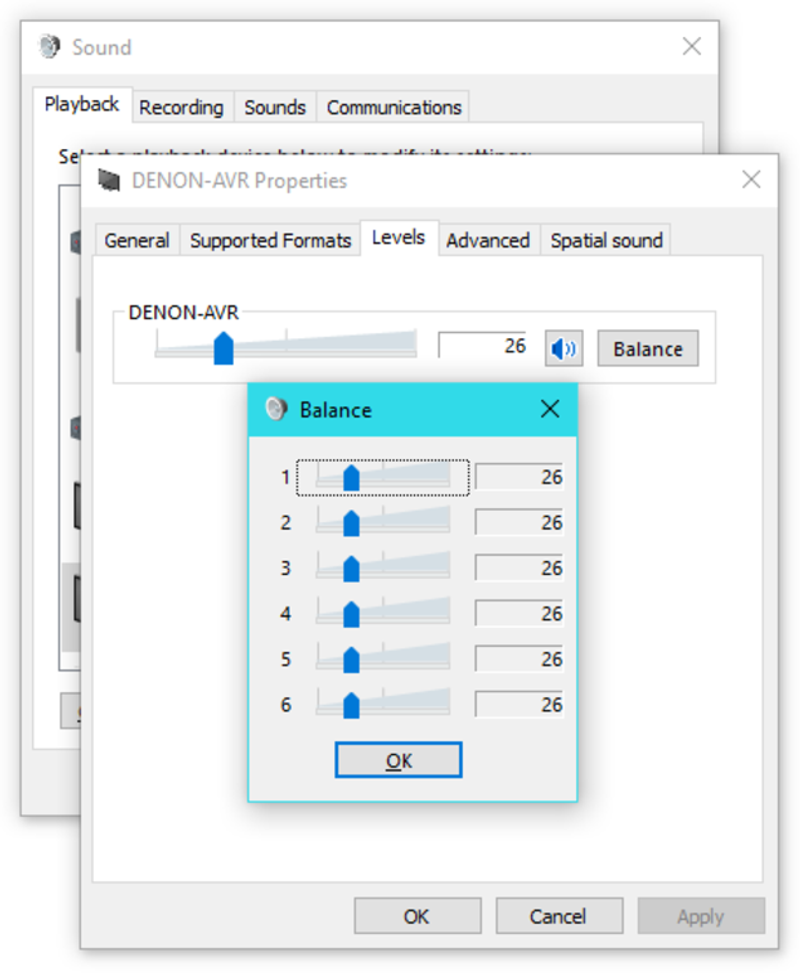
Task: Open the Spatial sound tab
Action: pos(606,240)
